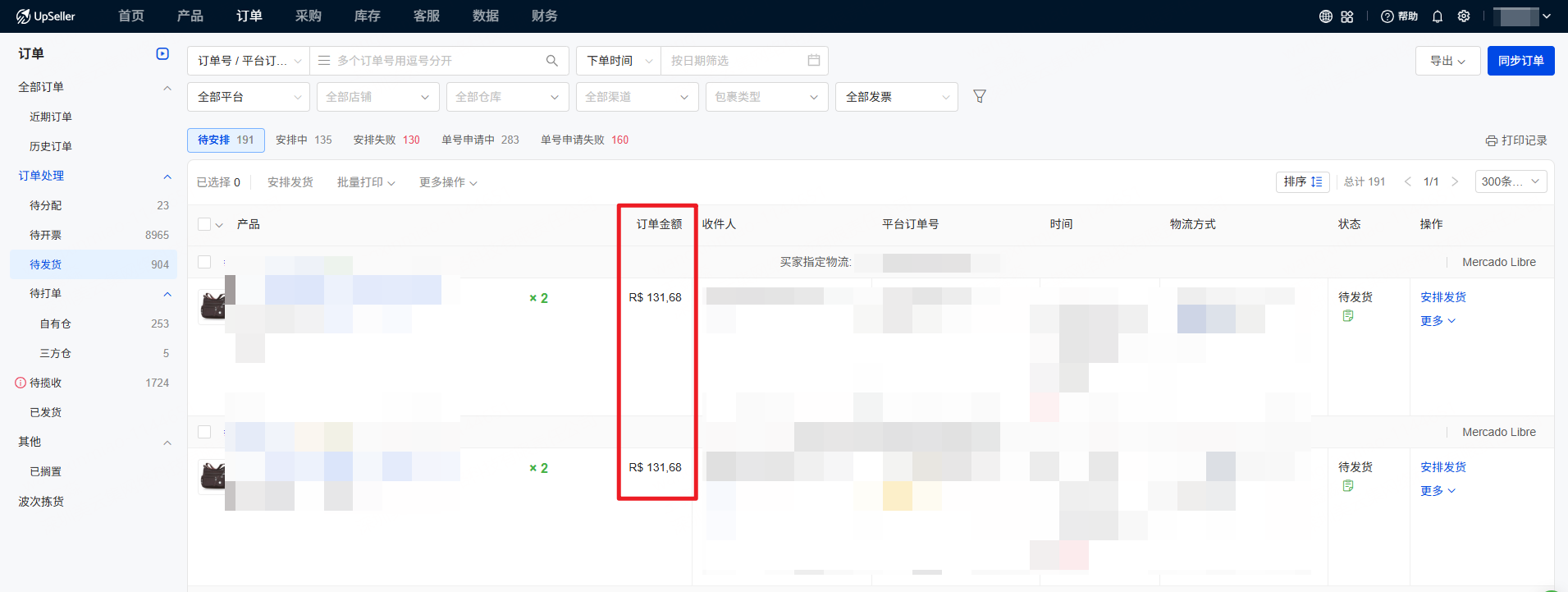This screenshot has height=592, width=1568.
Task: Click the 同步订单 button
Action: coord(1520,61)
